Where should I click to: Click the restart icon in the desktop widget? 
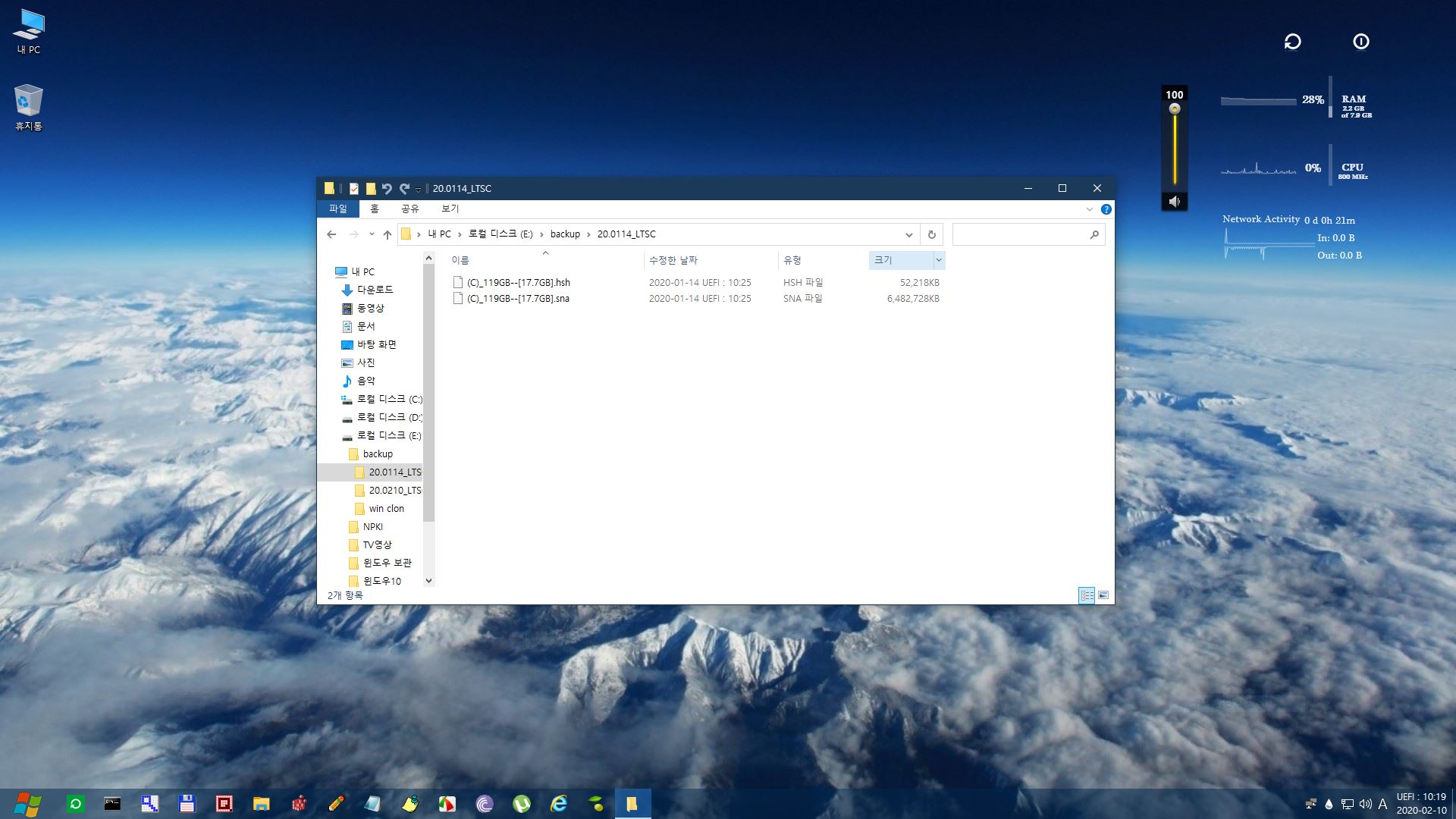coord(1292,42)
